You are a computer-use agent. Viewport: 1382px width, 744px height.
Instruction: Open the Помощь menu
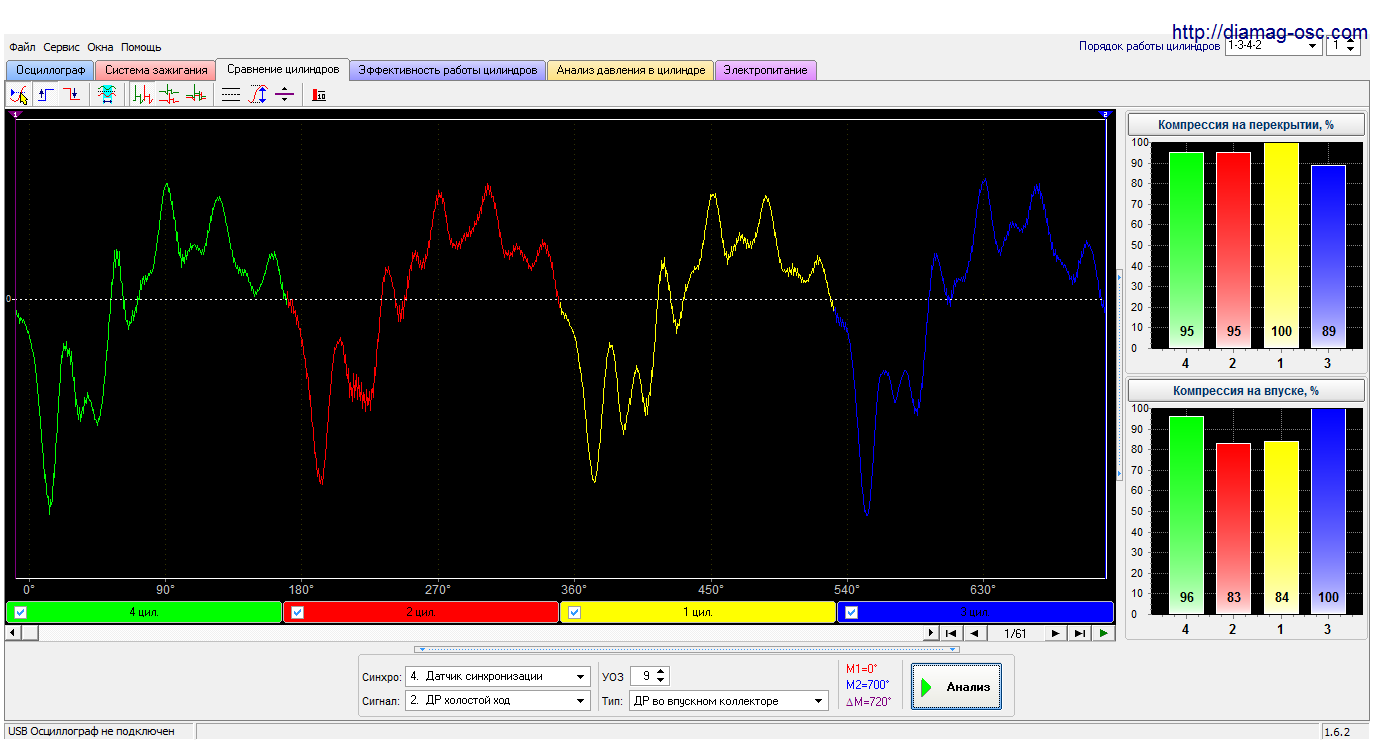pyautogui.click(x=141, y=47)
